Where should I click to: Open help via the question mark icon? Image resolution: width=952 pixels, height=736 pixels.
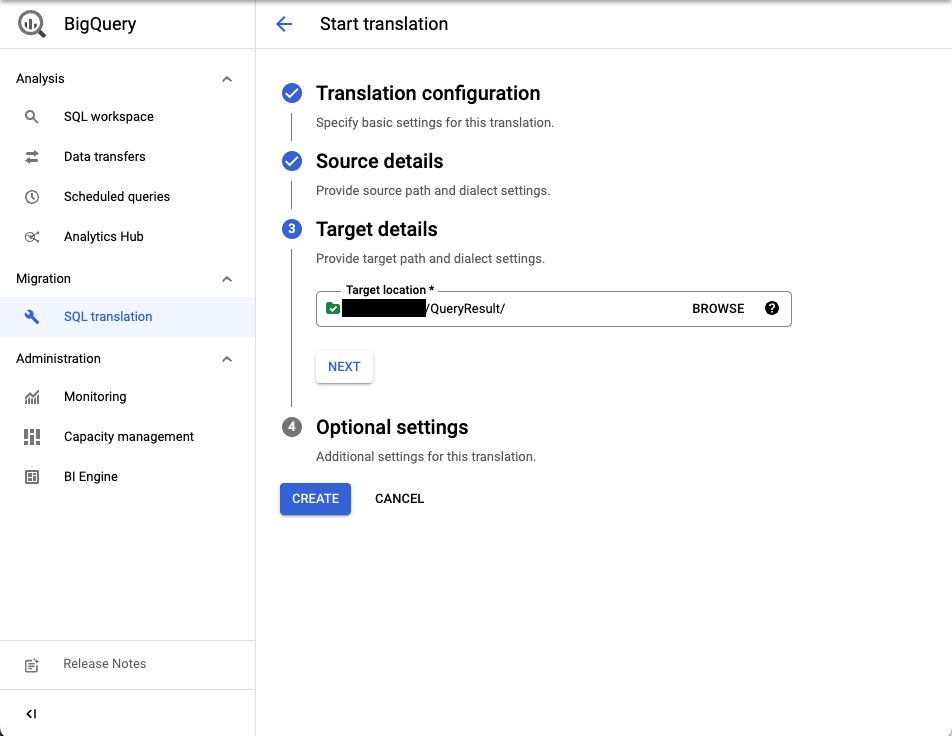tap(771, 308)
